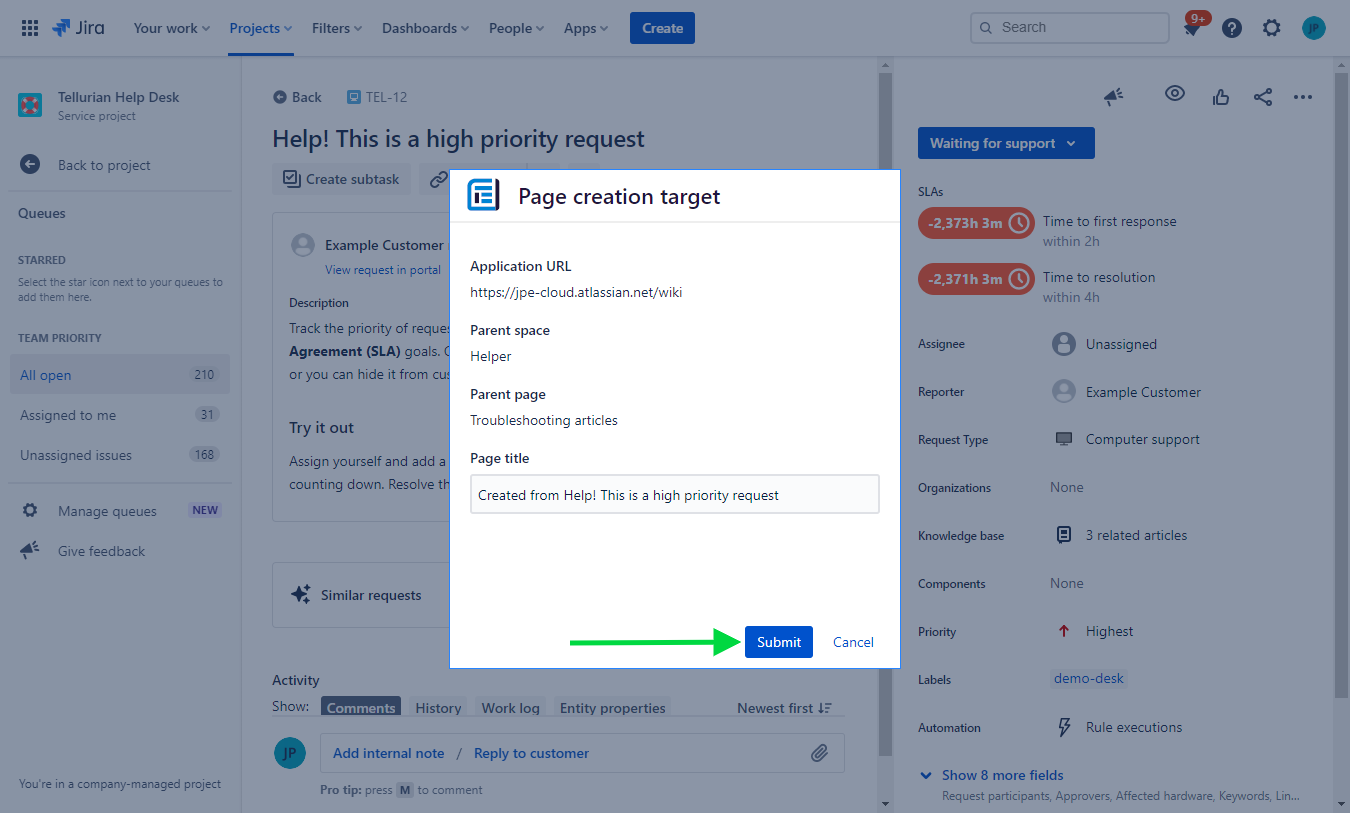The width and height of the screenshot is (1350, 813).
Task: Click the Submit button in dialog
Action: pos(778,642)
